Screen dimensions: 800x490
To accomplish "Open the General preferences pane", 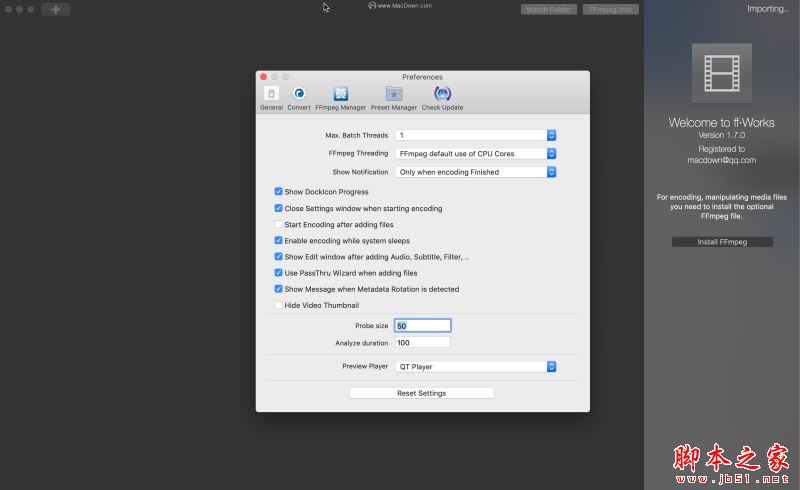I will [271, 98].
